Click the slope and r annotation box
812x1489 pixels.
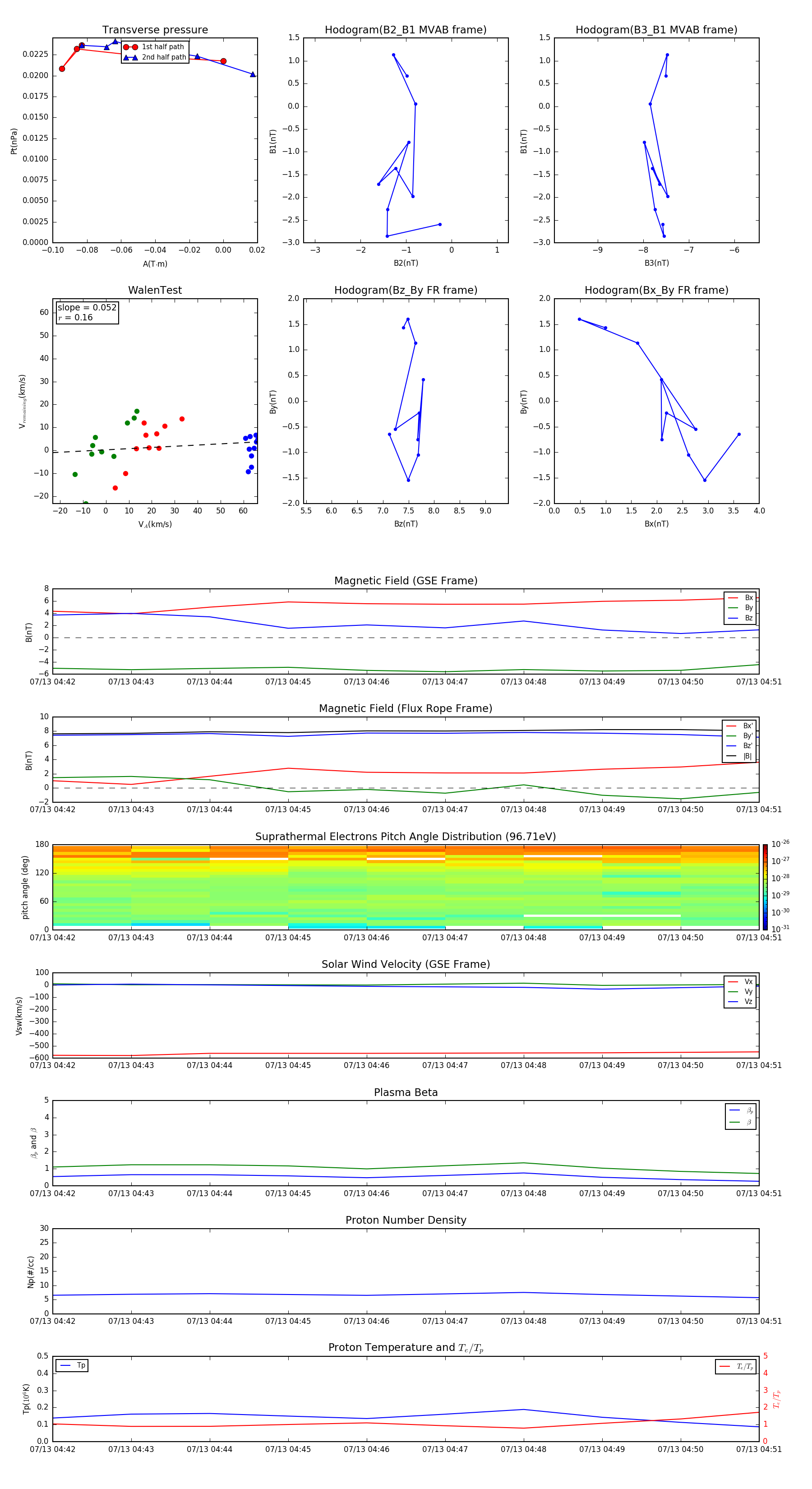pos(87,312)
